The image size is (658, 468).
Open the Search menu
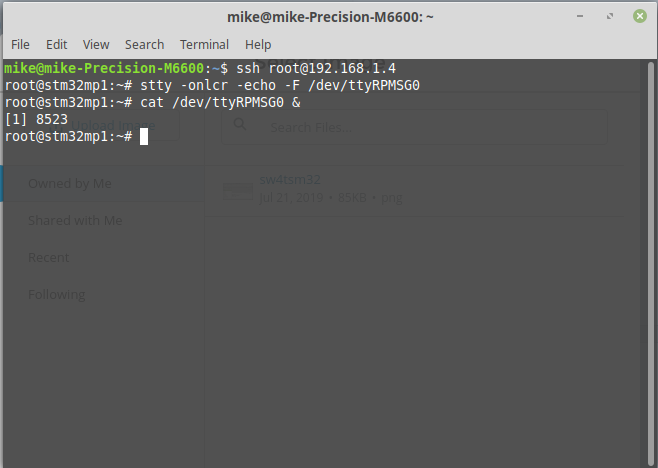pyautogui.click(x=145, y=44)
